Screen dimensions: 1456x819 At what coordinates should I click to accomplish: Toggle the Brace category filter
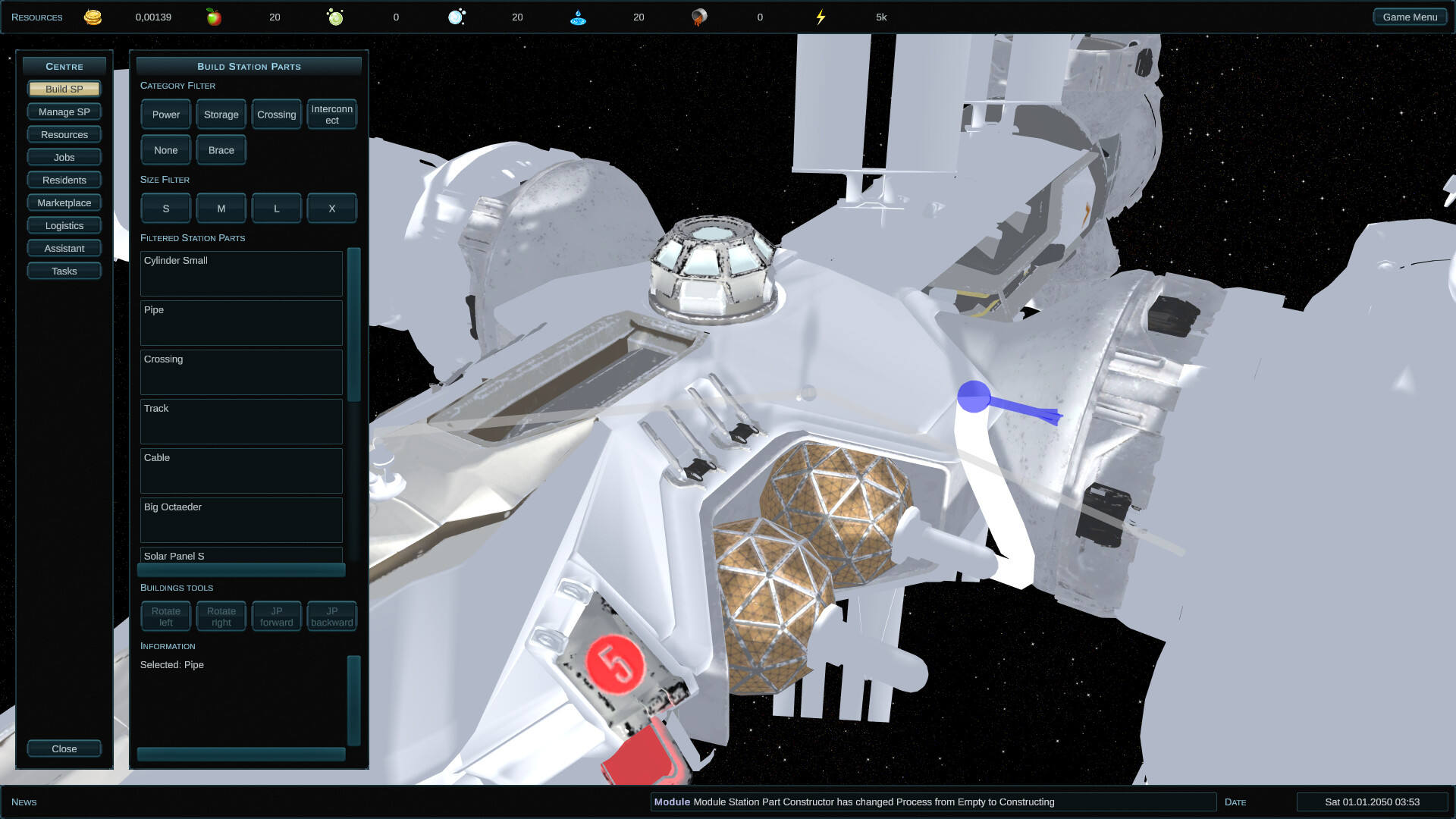pos(221,150)
